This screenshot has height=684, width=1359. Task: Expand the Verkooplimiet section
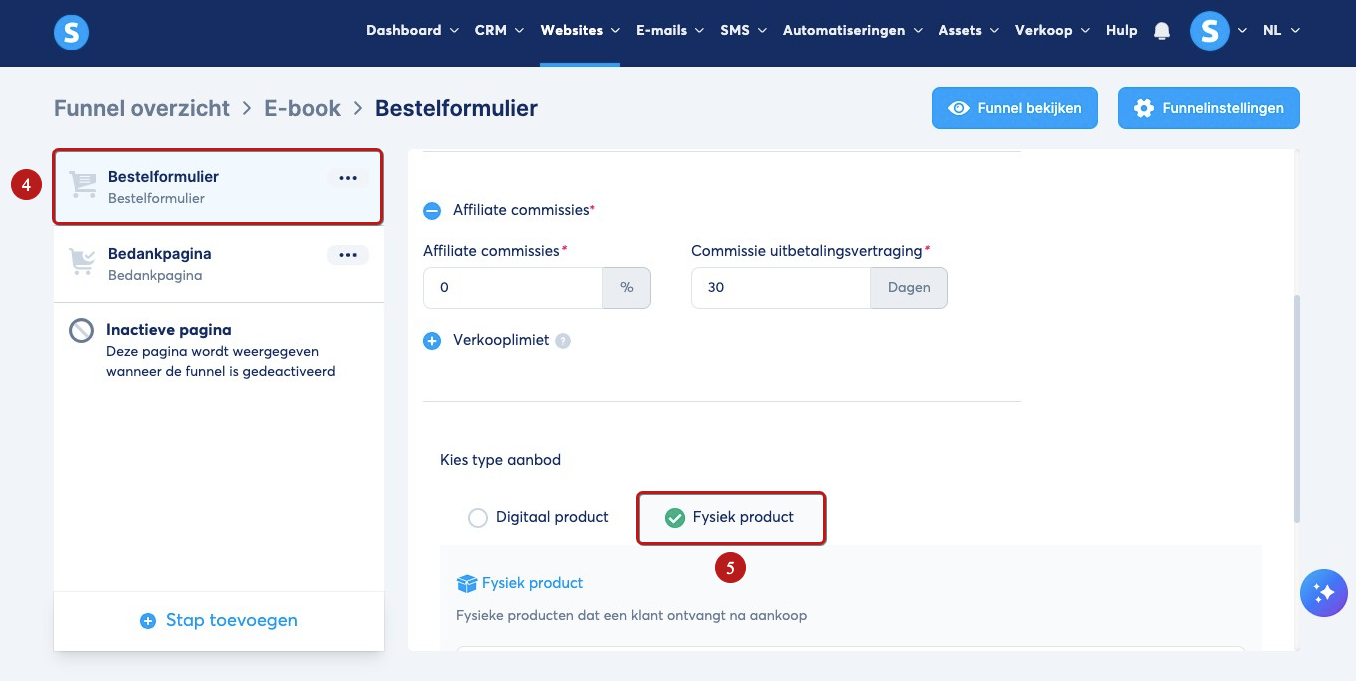click(432, 341)
